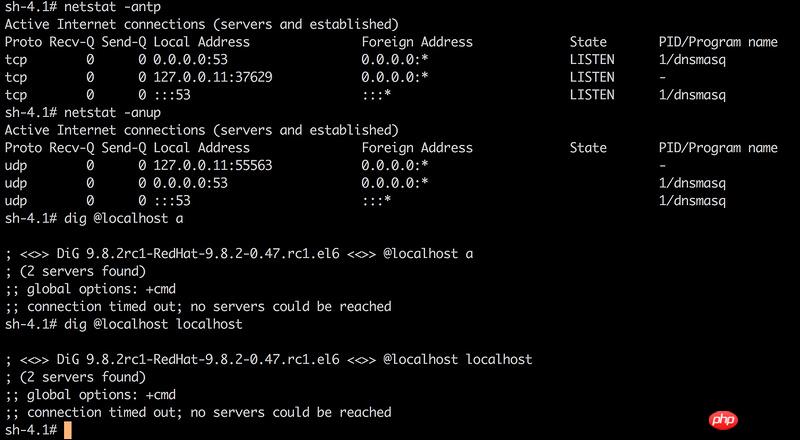Click the second 'Foreign Address' column header

(417, 148)
